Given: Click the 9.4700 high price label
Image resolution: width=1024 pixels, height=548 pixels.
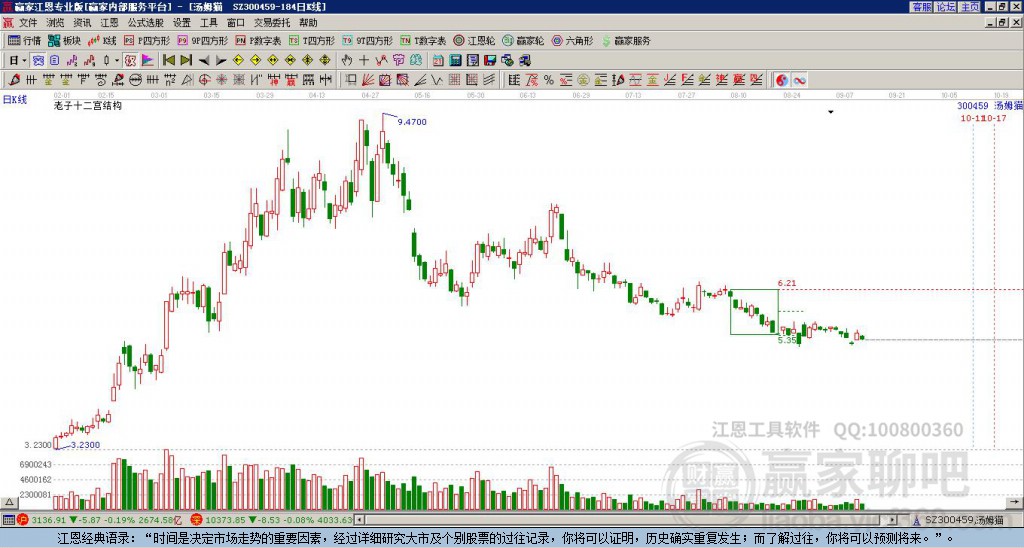Looking at the screenshot, I should 411,122.
